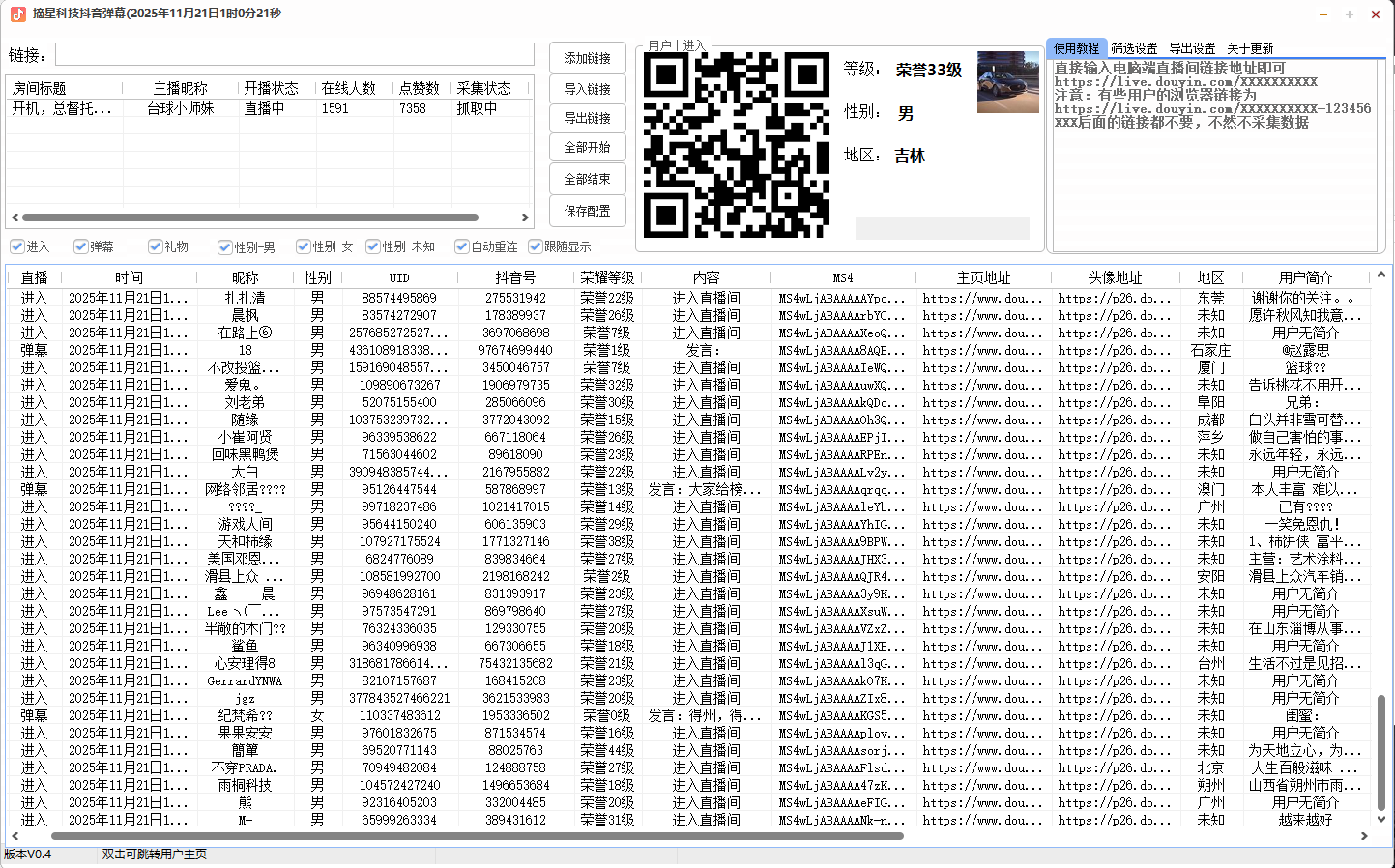Toggle the 进入 checkbox
This screenshot has width=1395, height=868.
tap(17, 246)
